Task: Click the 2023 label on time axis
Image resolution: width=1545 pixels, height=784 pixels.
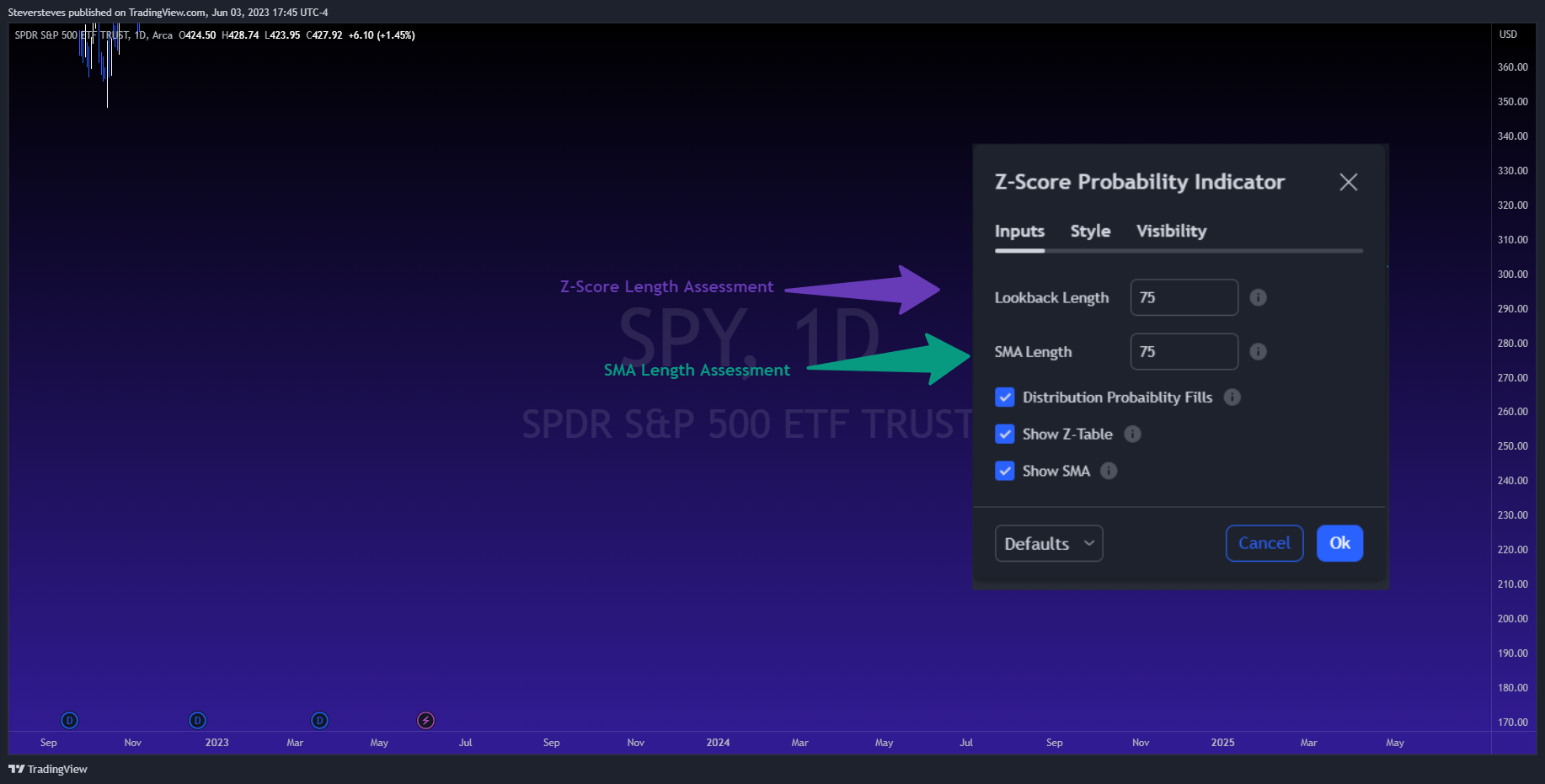Action: click(x=217, y=743)
